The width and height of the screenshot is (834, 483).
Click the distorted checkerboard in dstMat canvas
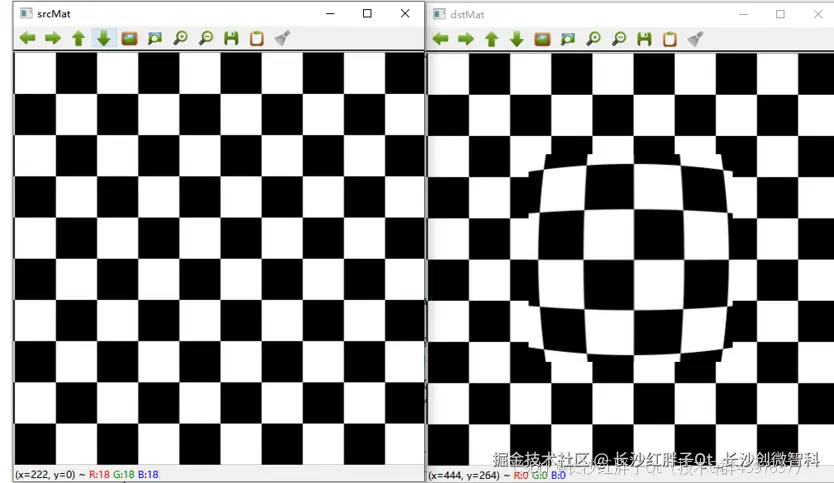tap(631, 260)
